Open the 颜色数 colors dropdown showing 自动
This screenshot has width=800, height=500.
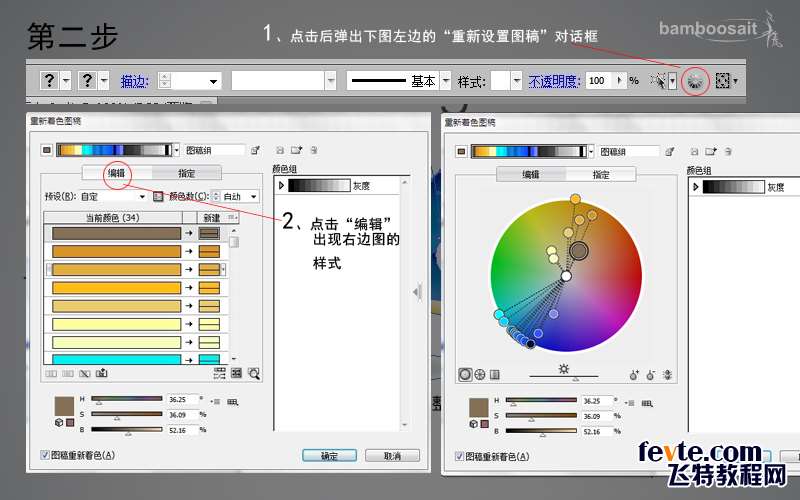click(x=239, y=196)
